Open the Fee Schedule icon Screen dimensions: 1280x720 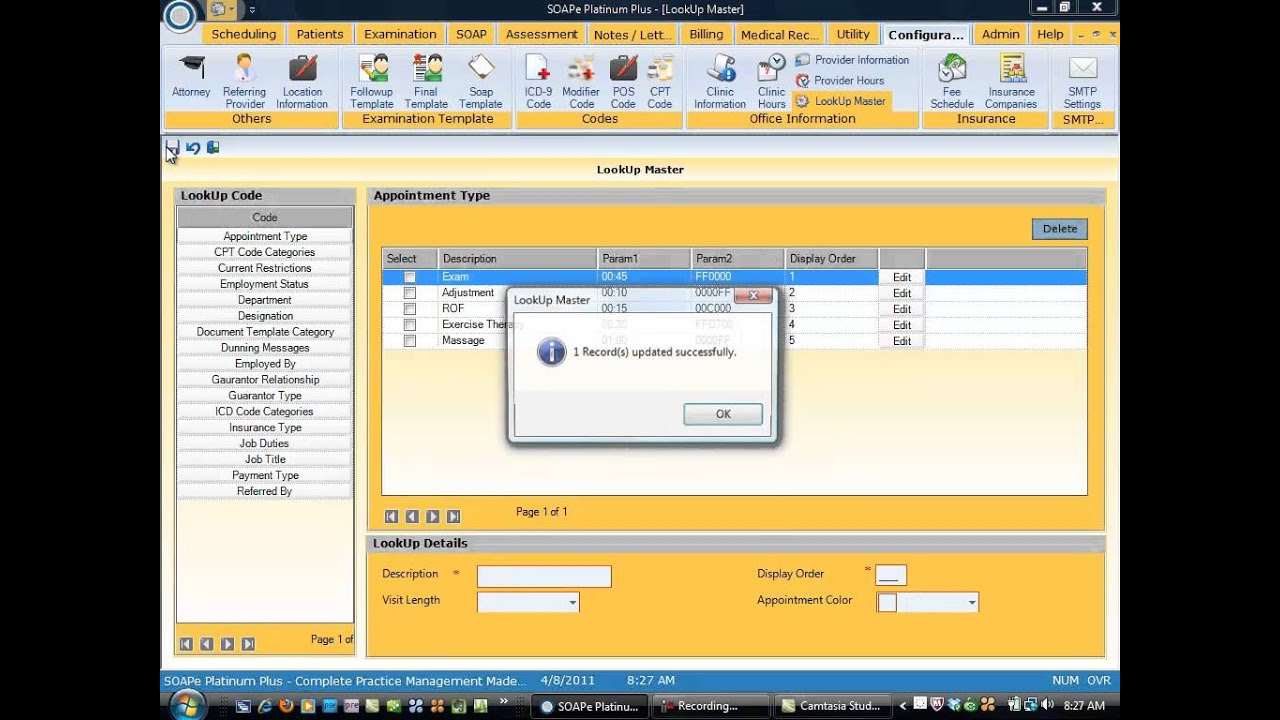(952, 82)
